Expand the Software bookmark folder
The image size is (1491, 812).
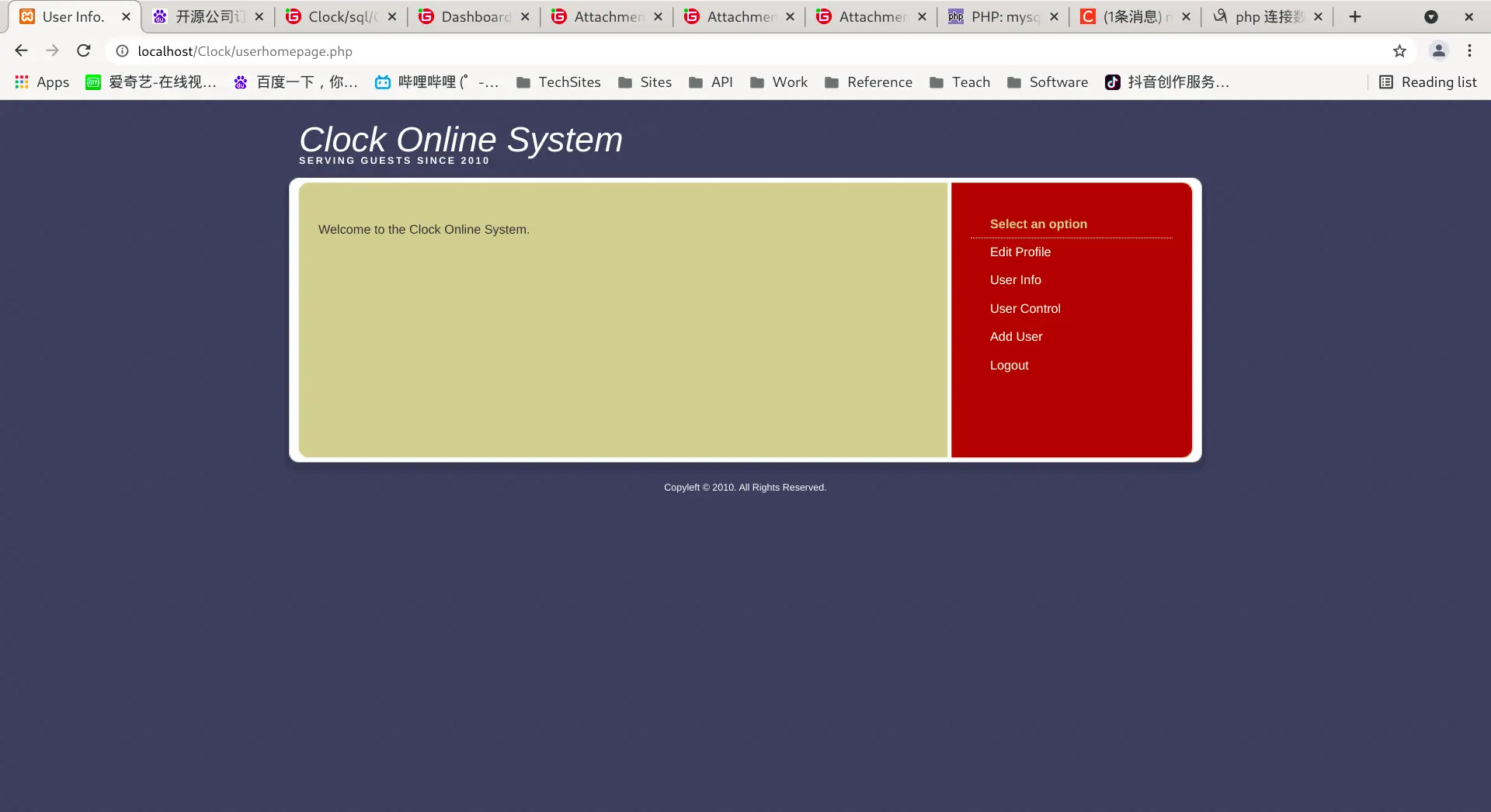[1047, 82]
